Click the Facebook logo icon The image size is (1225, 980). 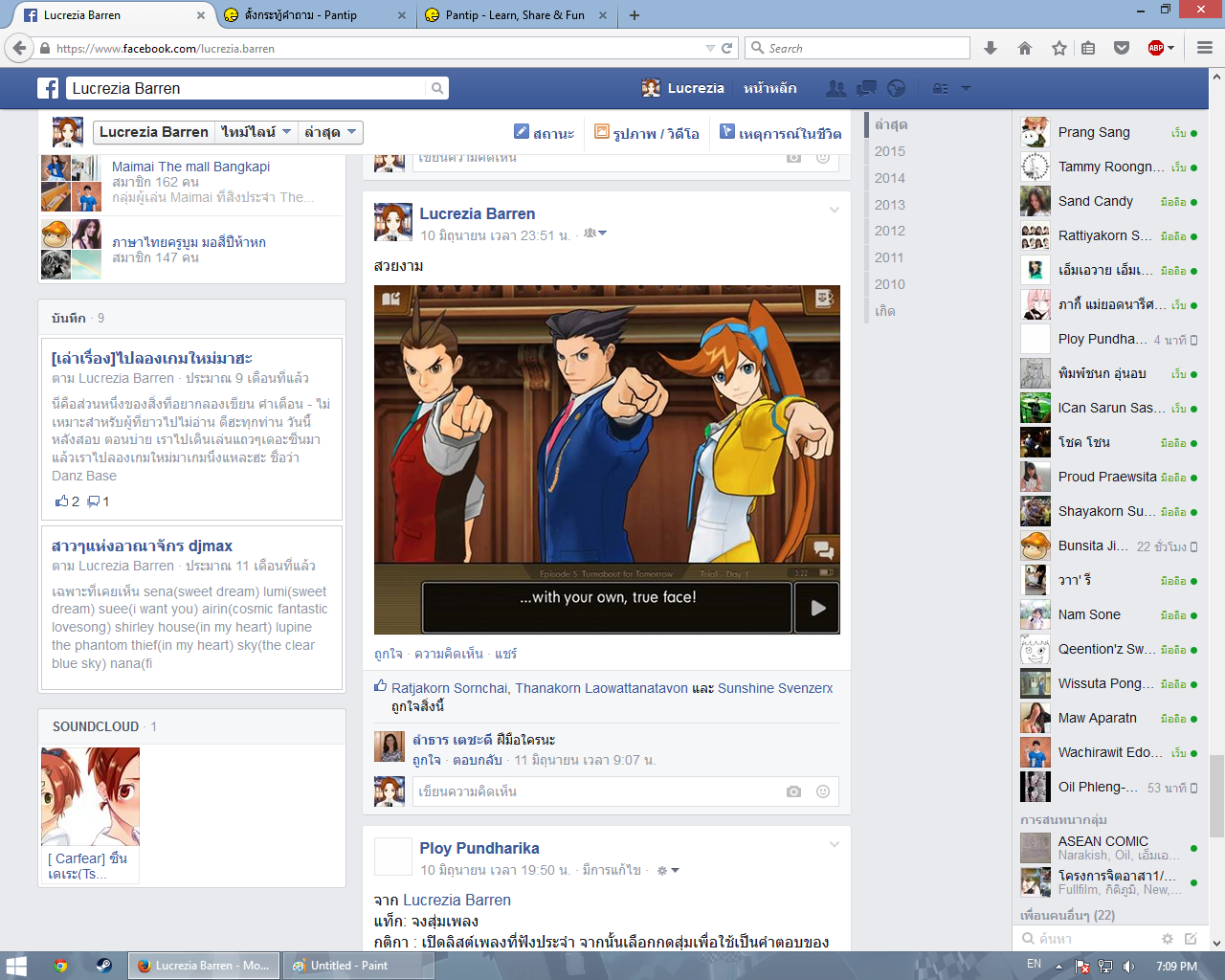pyautogui.click(x=48, y=88)
